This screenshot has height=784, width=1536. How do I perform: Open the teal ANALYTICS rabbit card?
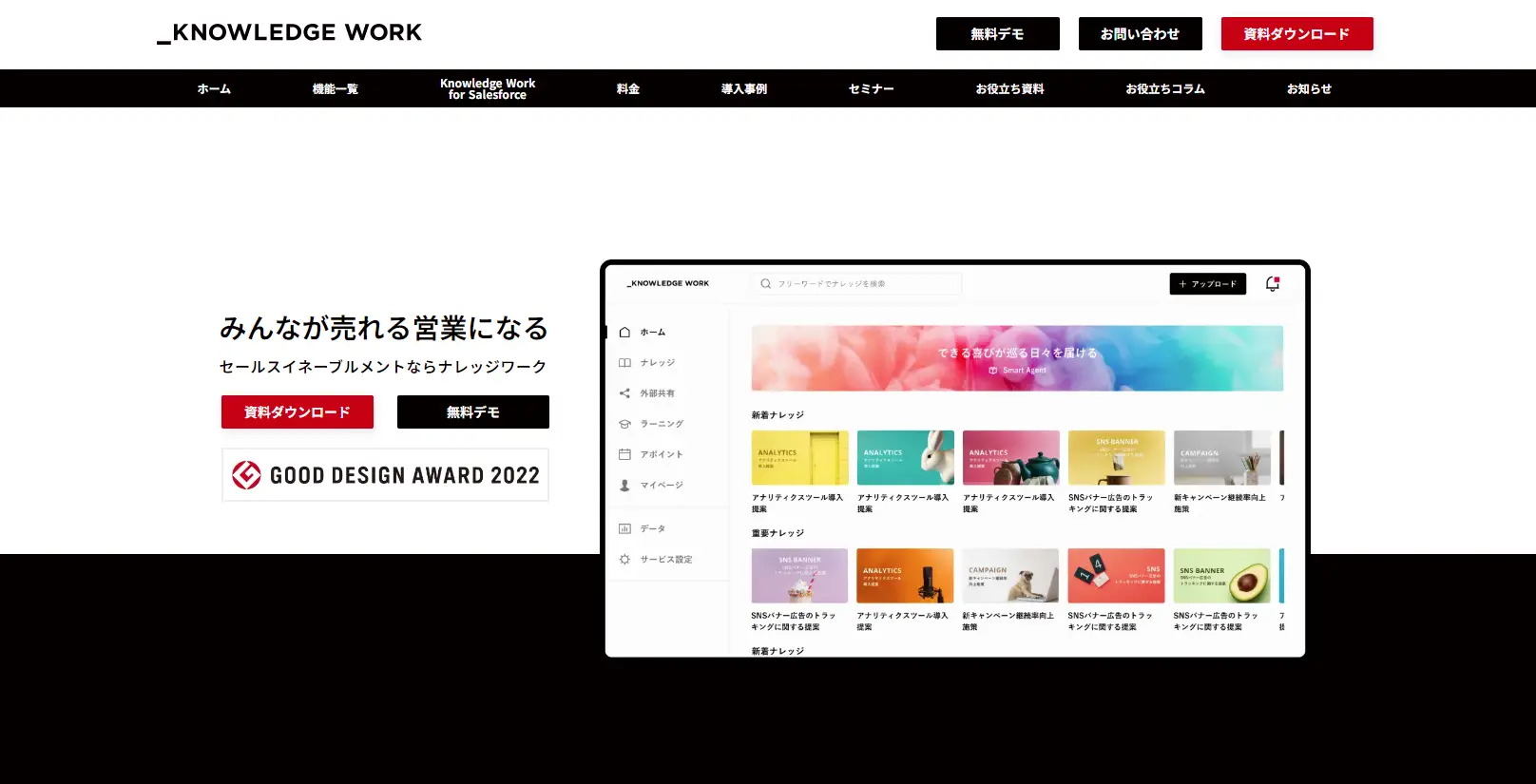point(905,458)
